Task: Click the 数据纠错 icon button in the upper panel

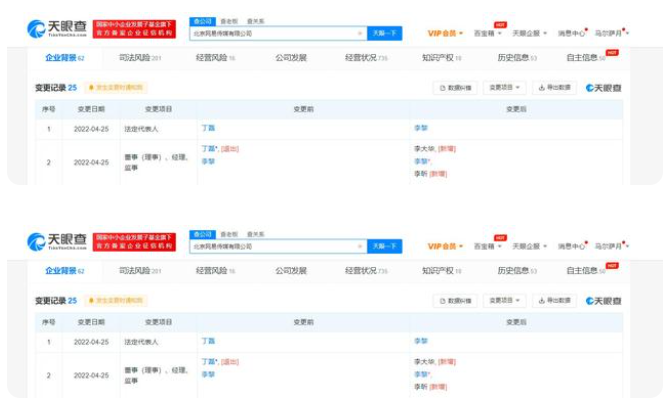Action: click(x=455, y=88)
